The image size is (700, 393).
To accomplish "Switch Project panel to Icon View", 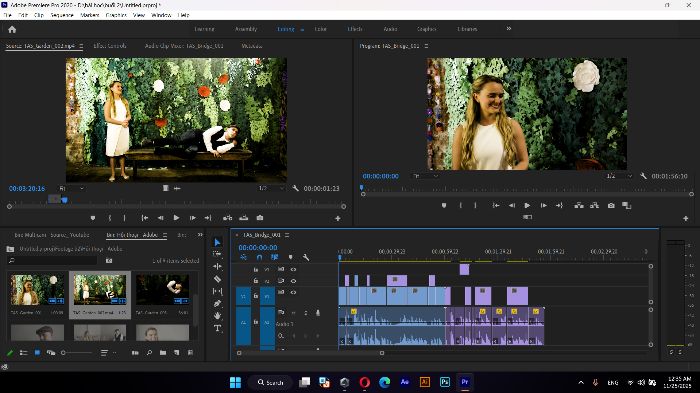I will [x=38, y=353].
